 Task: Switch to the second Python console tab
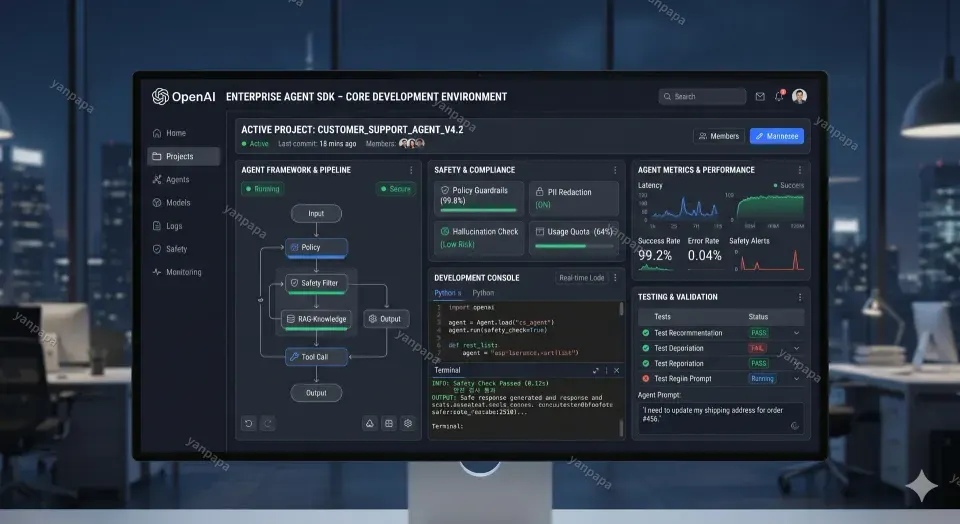click(483, 293)
